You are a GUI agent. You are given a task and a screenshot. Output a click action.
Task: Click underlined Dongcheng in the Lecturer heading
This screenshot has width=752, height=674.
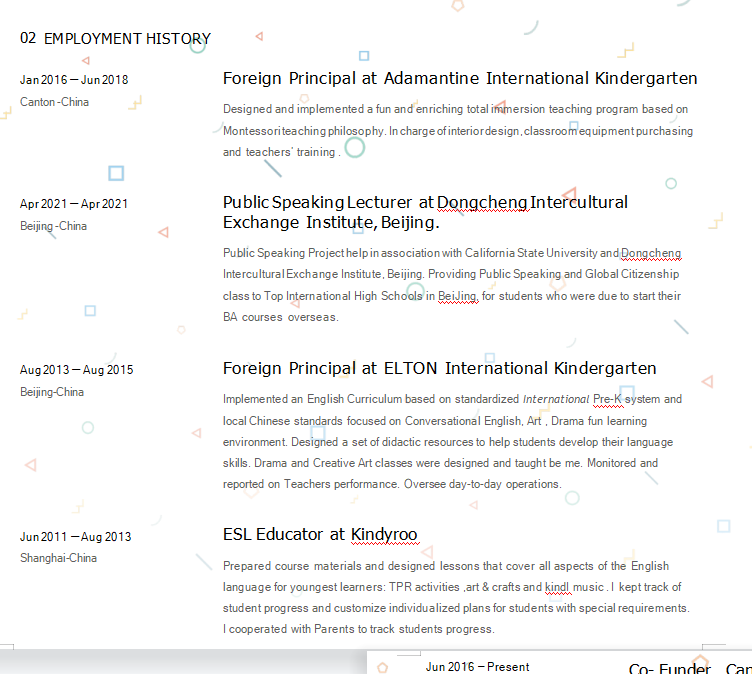click(482, 203)
